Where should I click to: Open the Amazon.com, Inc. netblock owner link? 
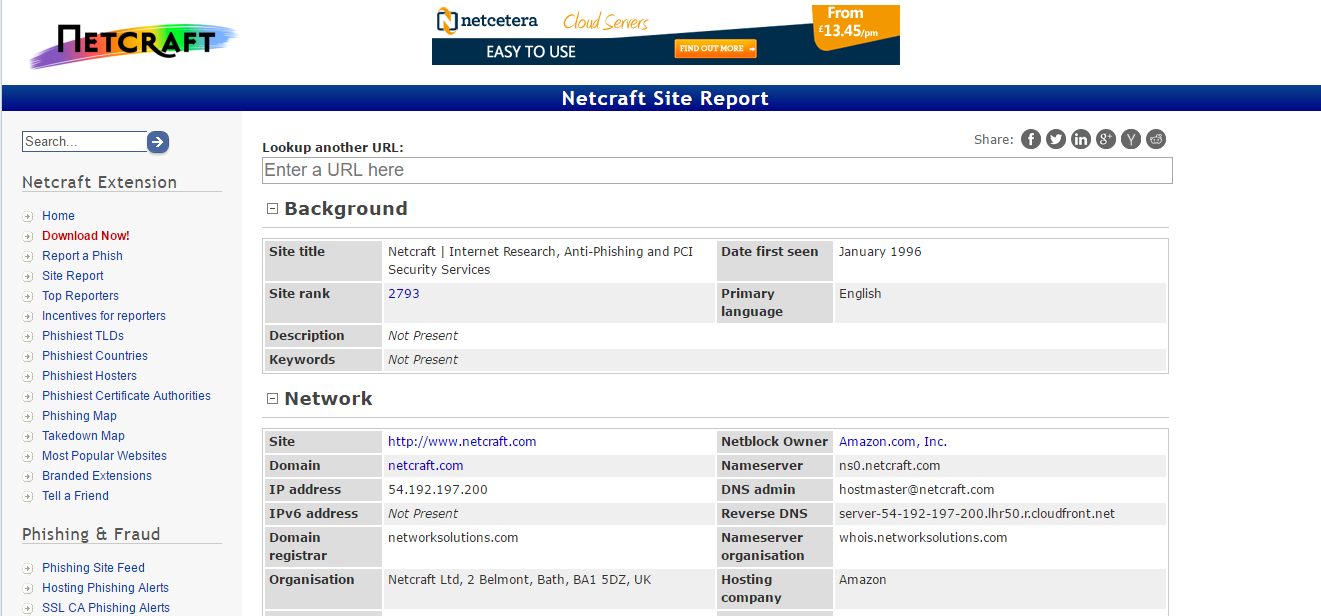coord(892,442)
